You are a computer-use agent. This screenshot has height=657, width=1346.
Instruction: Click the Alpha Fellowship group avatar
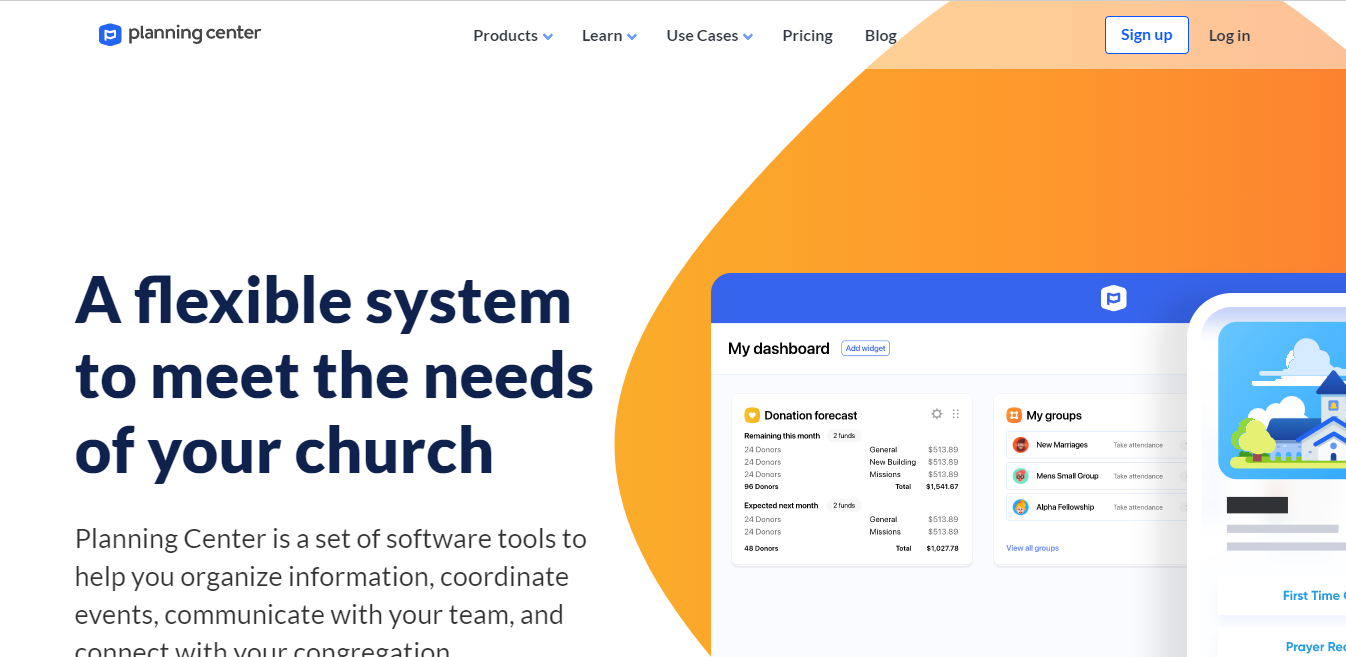coord(1020,507)
